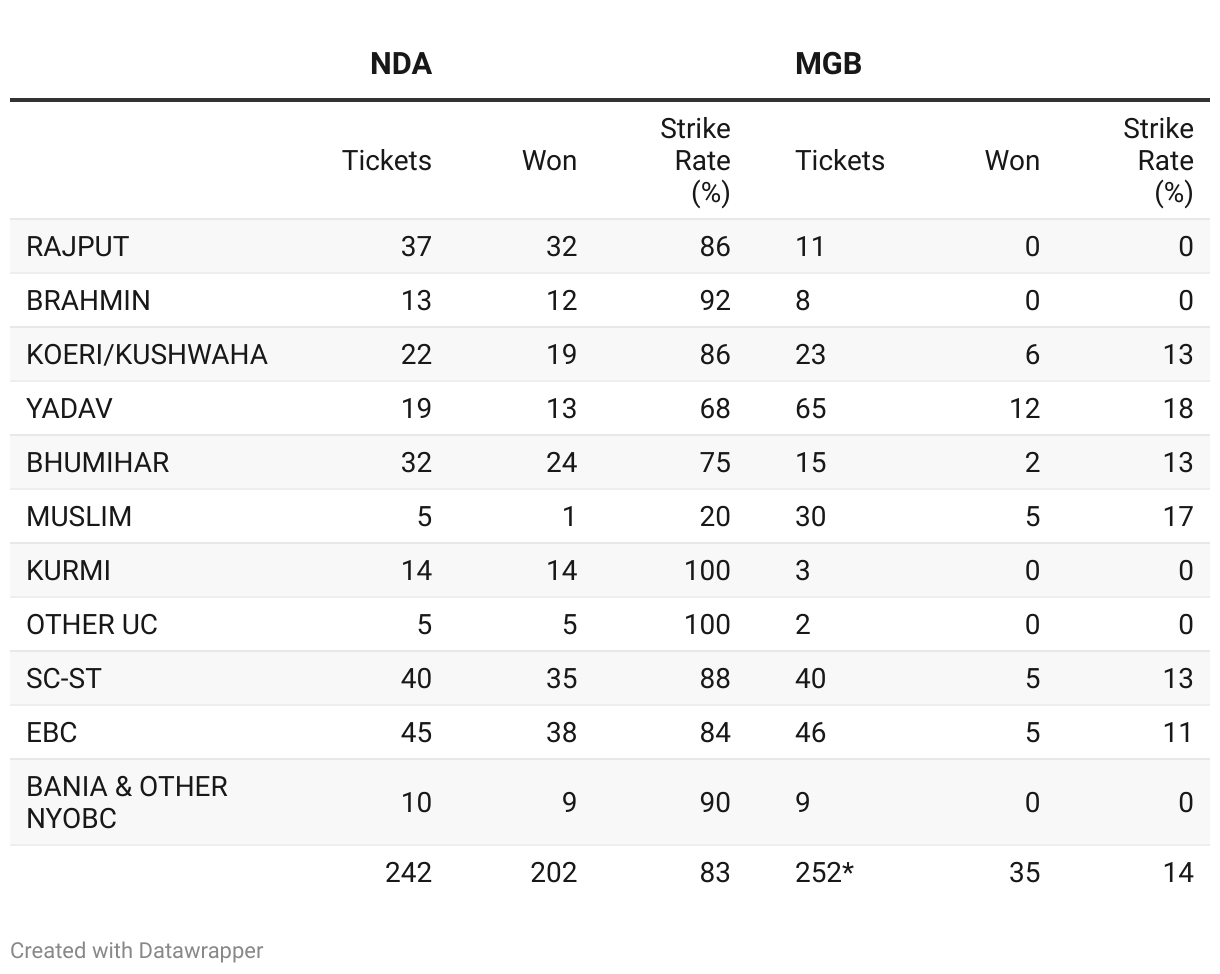The width and height of the screenshot is (1220, 974).
Task: Click the MGB group header
Action: click(828, 64)
